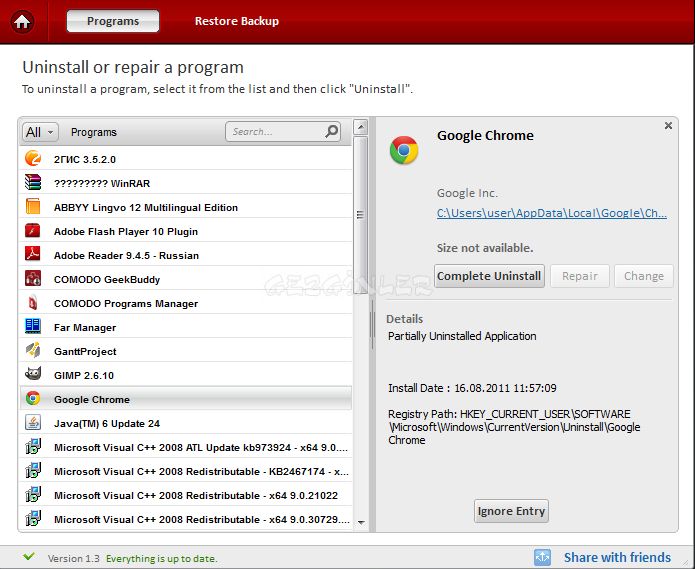
Task: Click 'Size not available.' text
Action: 485,248
